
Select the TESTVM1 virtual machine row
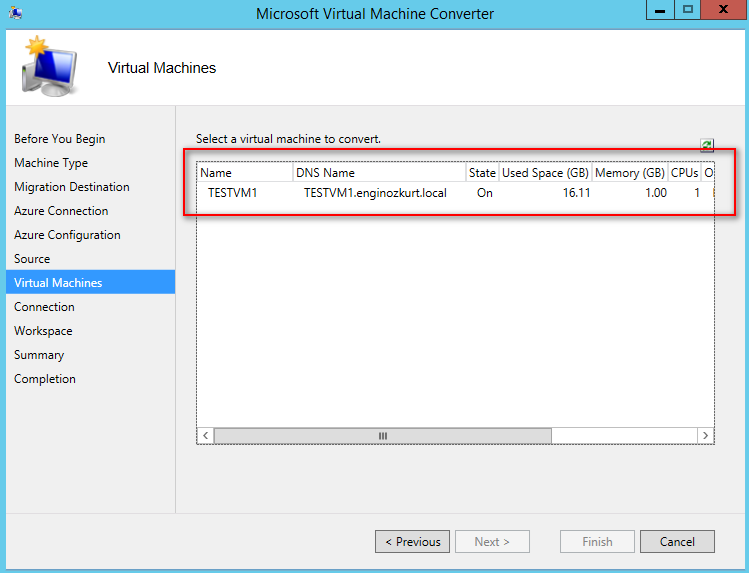(456, 193)
